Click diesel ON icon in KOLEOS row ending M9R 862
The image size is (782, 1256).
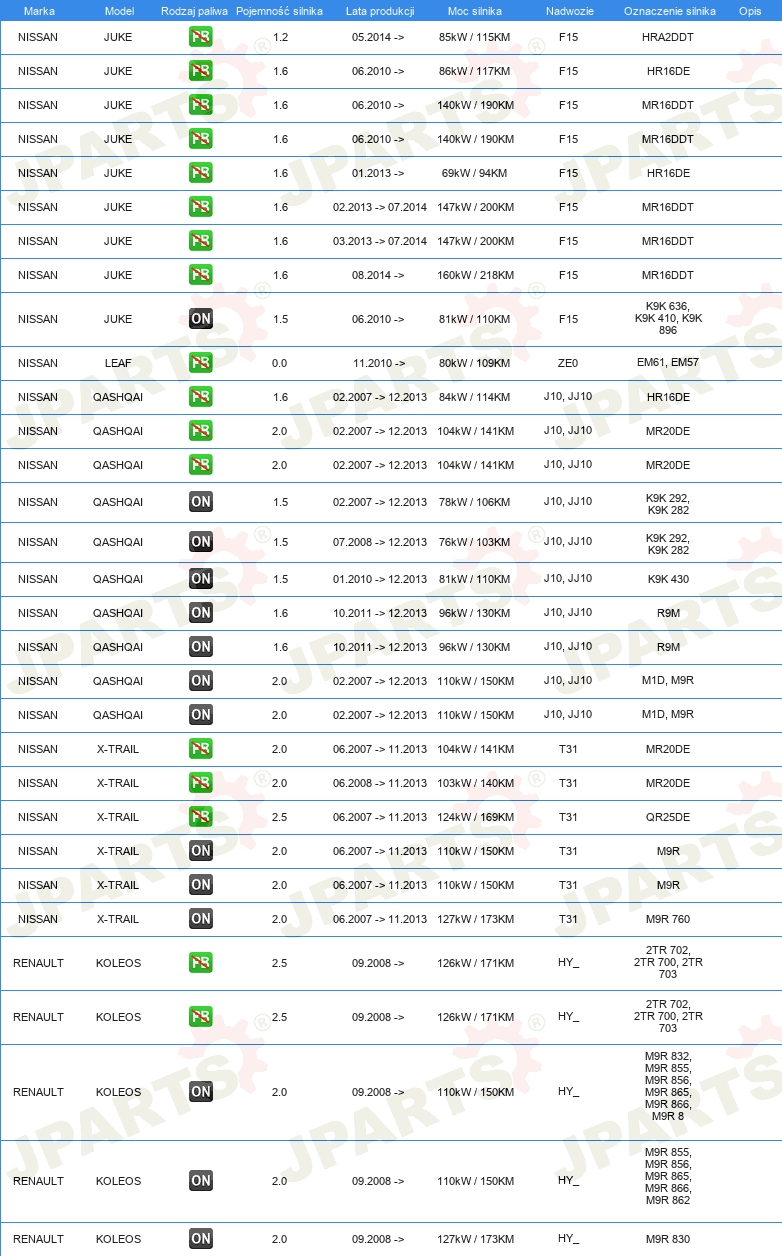point(200,1181)
